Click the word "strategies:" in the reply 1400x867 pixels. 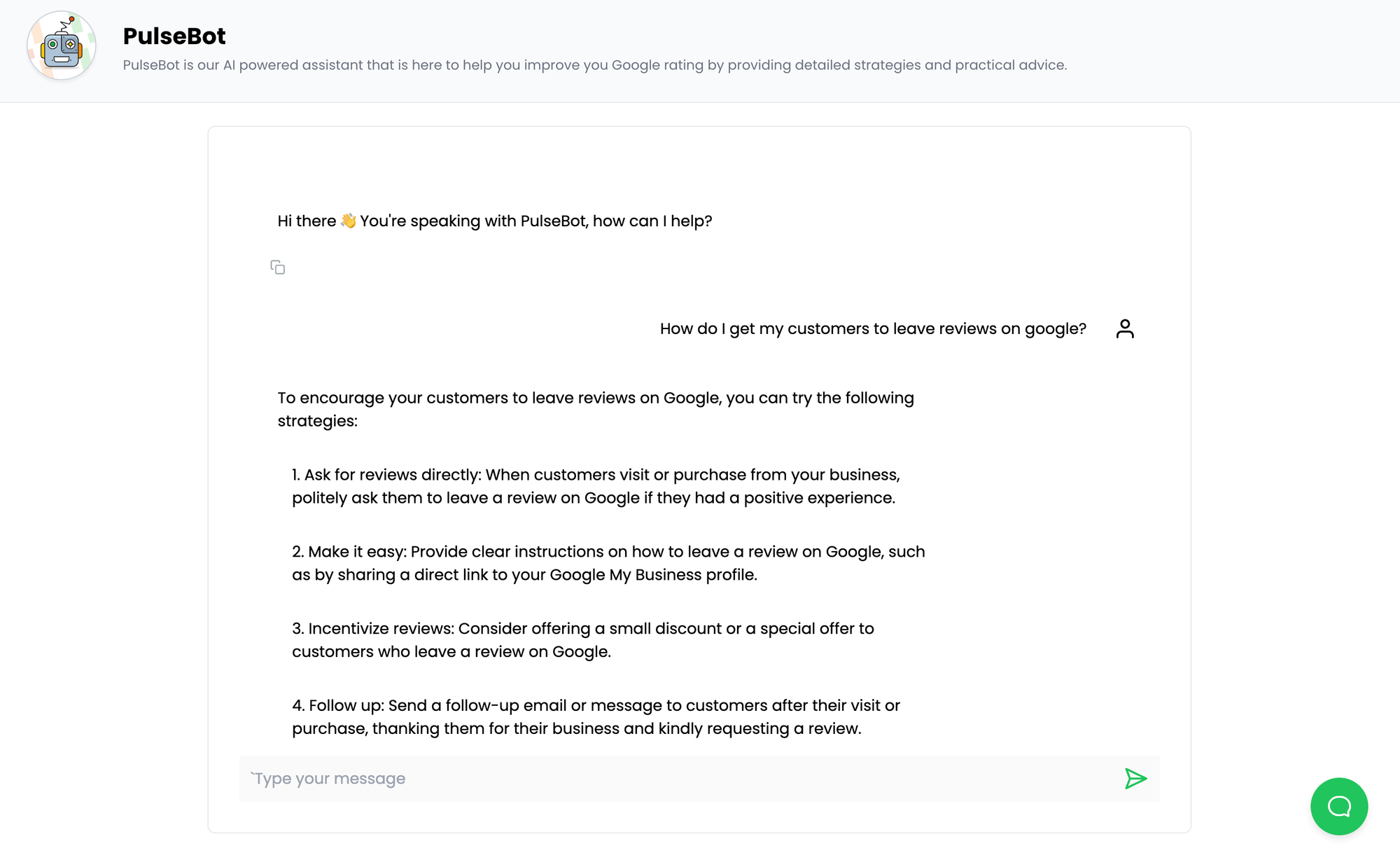pos(317,422)
